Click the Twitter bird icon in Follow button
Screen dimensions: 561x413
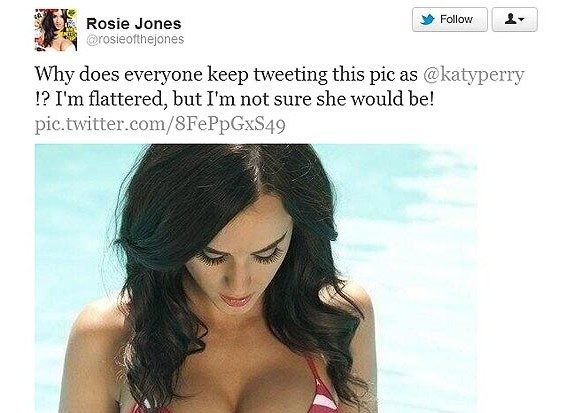[x=427, y=19]
